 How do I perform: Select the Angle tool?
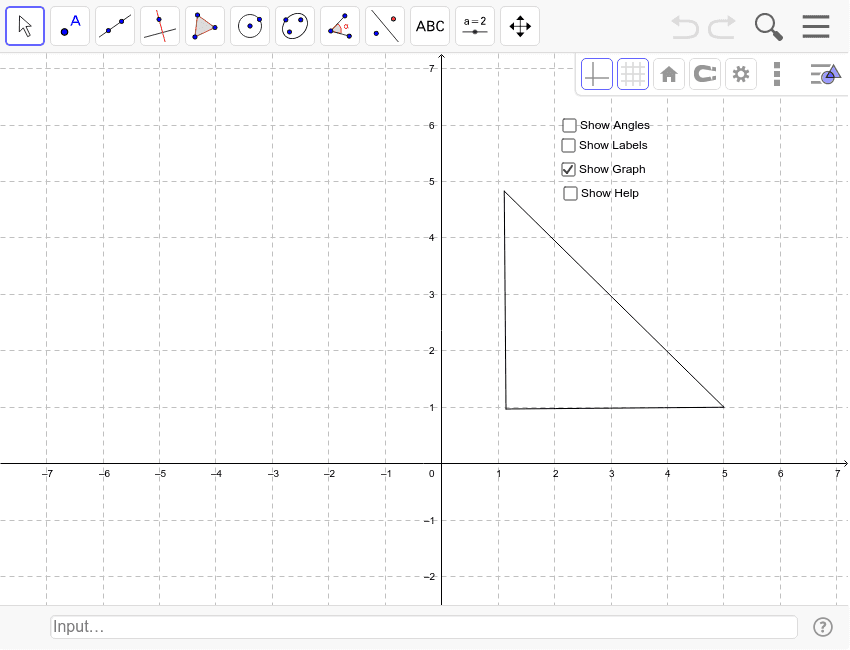coord(340,26)
